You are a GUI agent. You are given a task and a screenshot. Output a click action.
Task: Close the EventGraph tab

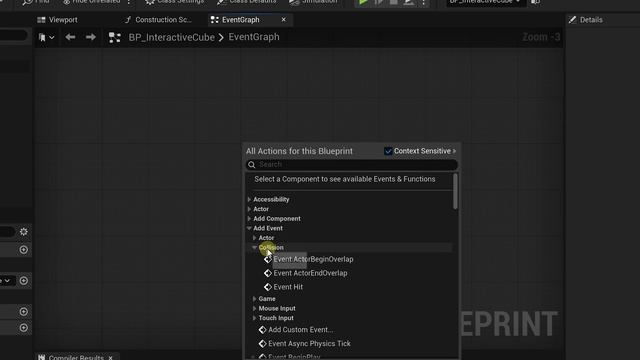[x=284, y=20]
